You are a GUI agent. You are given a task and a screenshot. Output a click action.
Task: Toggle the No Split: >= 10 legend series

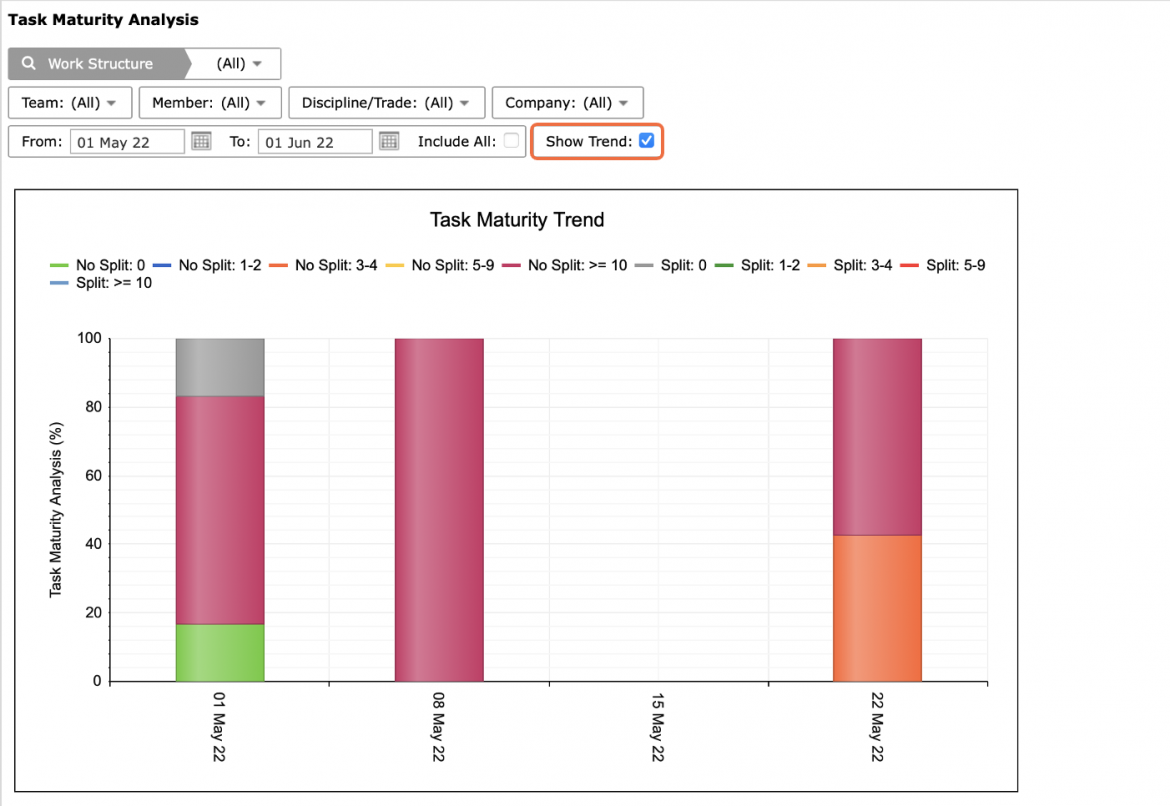pos(564,266)
